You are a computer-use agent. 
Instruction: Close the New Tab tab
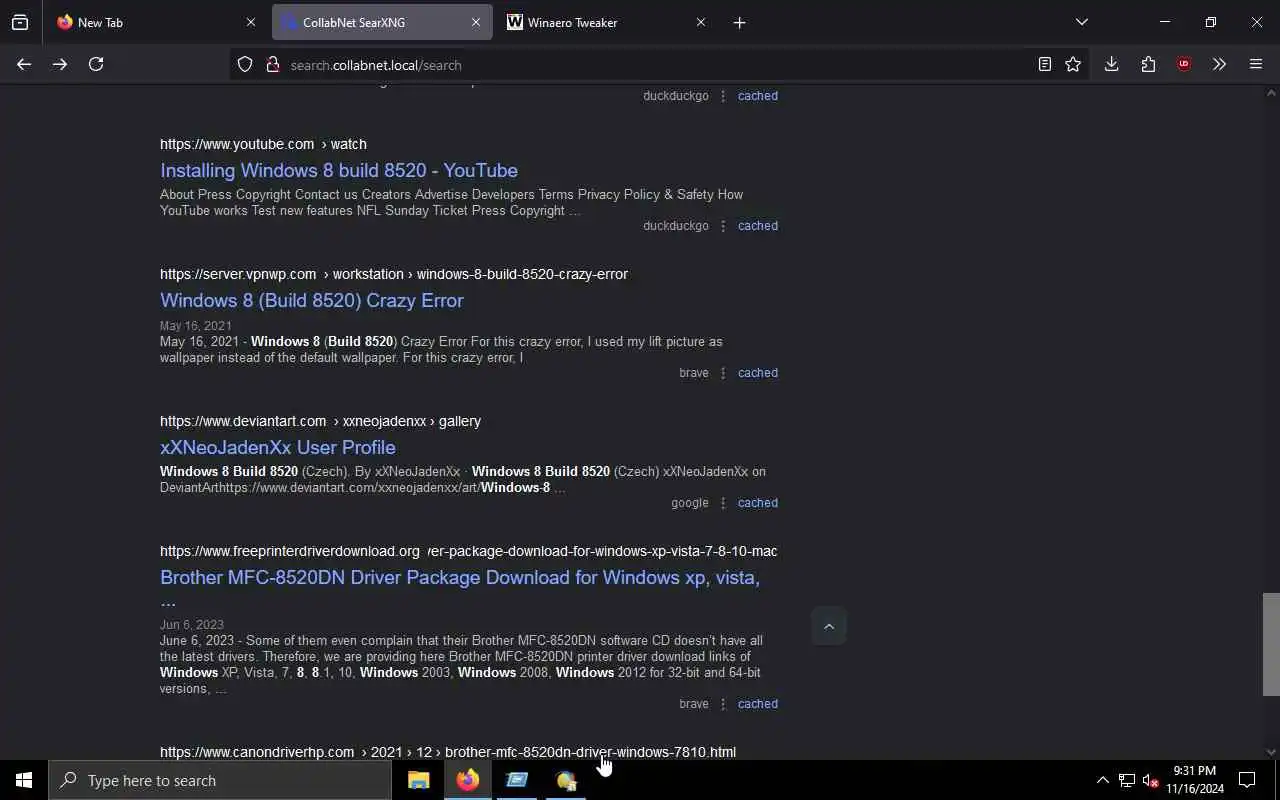[250, 22]
